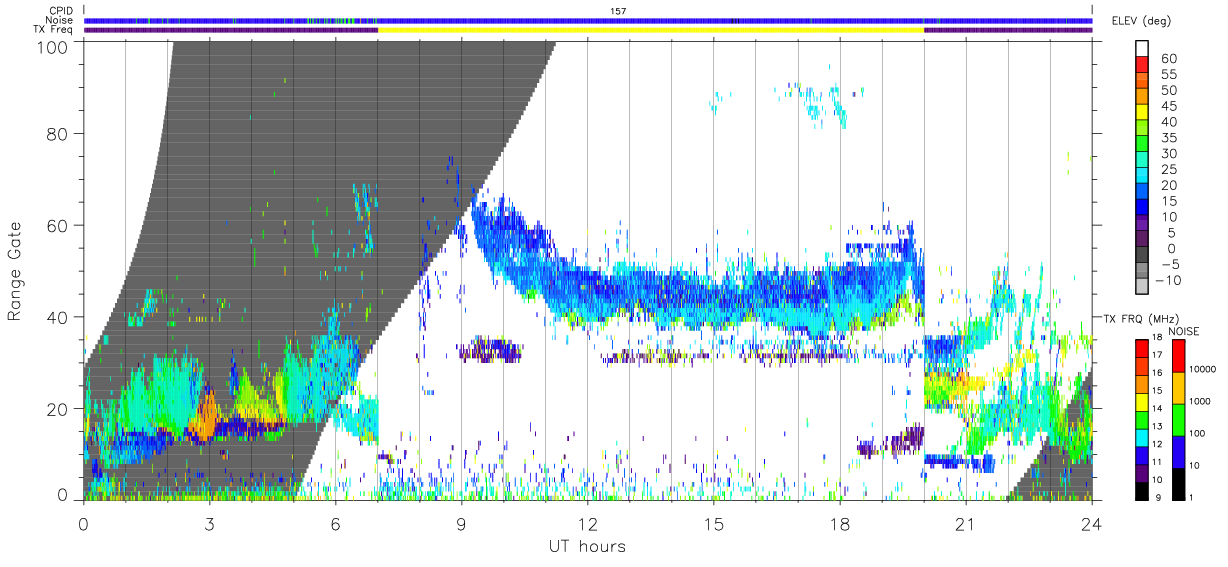Click the '17' label on the TX FRQ bar
The width and height of the screenshot is (1228, 567).
tap(1157, 355)
